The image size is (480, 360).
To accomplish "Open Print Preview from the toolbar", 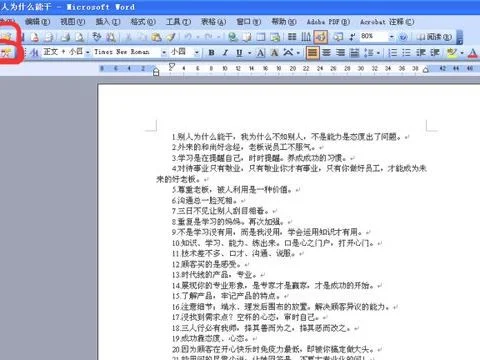I will click(x=79, y=37).
